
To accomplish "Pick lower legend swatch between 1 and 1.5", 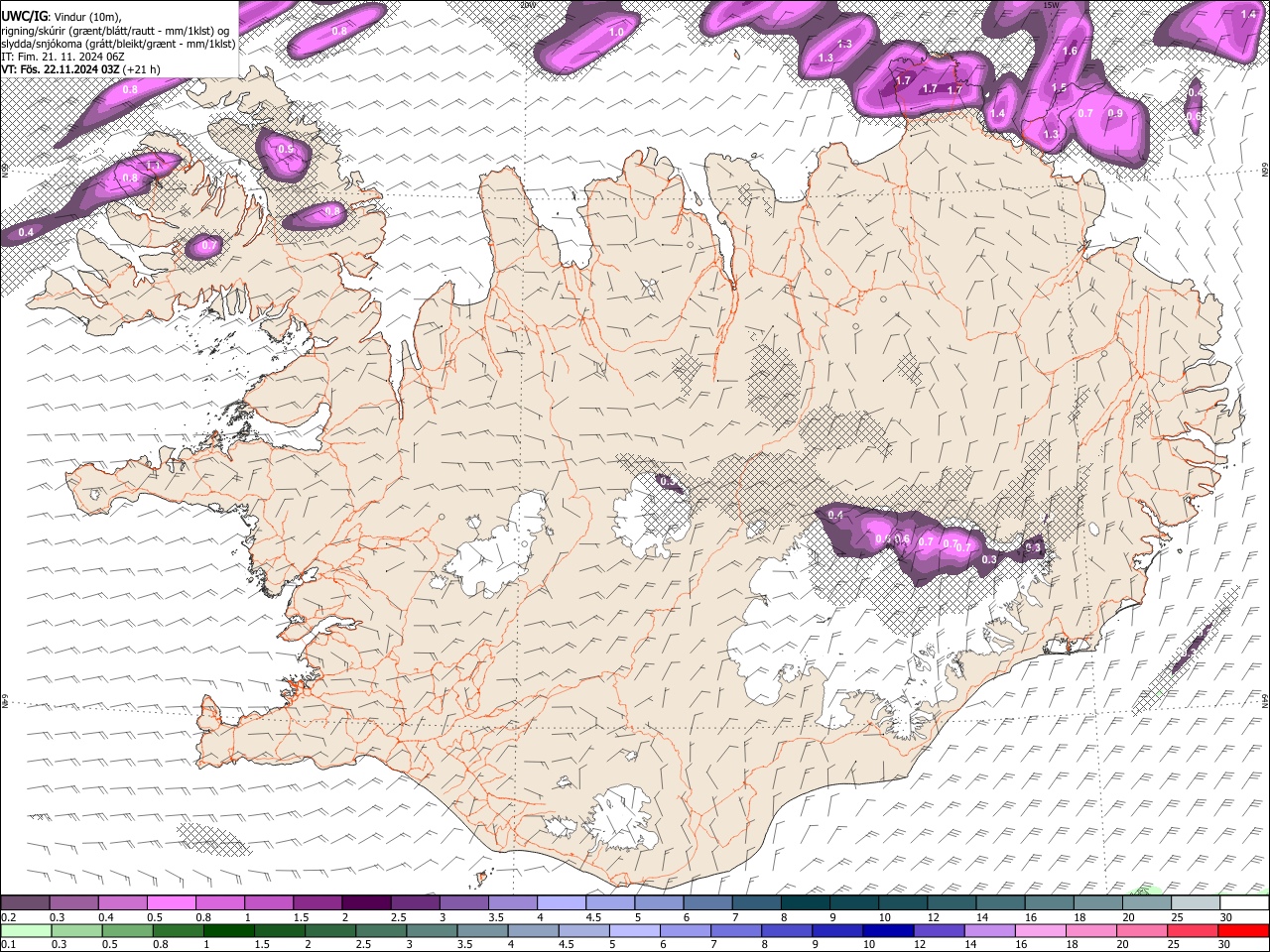I will (228, 930).
